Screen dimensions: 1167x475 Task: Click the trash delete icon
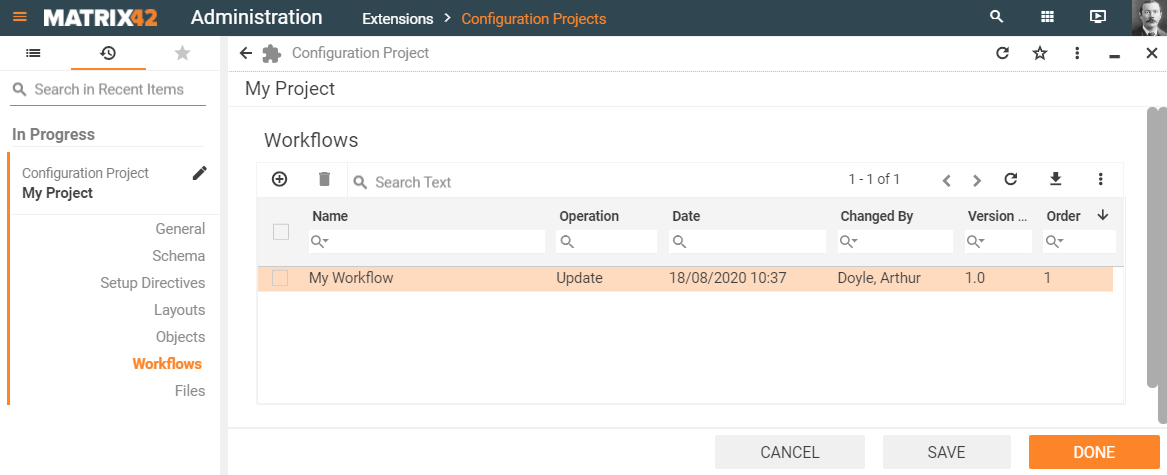point(324,179)
